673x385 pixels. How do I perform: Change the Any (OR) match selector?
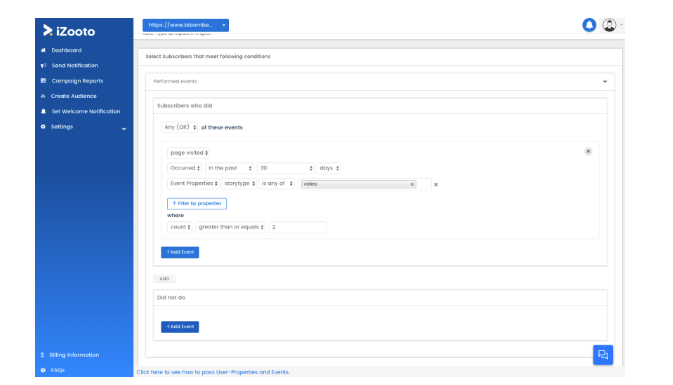pyautogui.click(x=179, y=127)
